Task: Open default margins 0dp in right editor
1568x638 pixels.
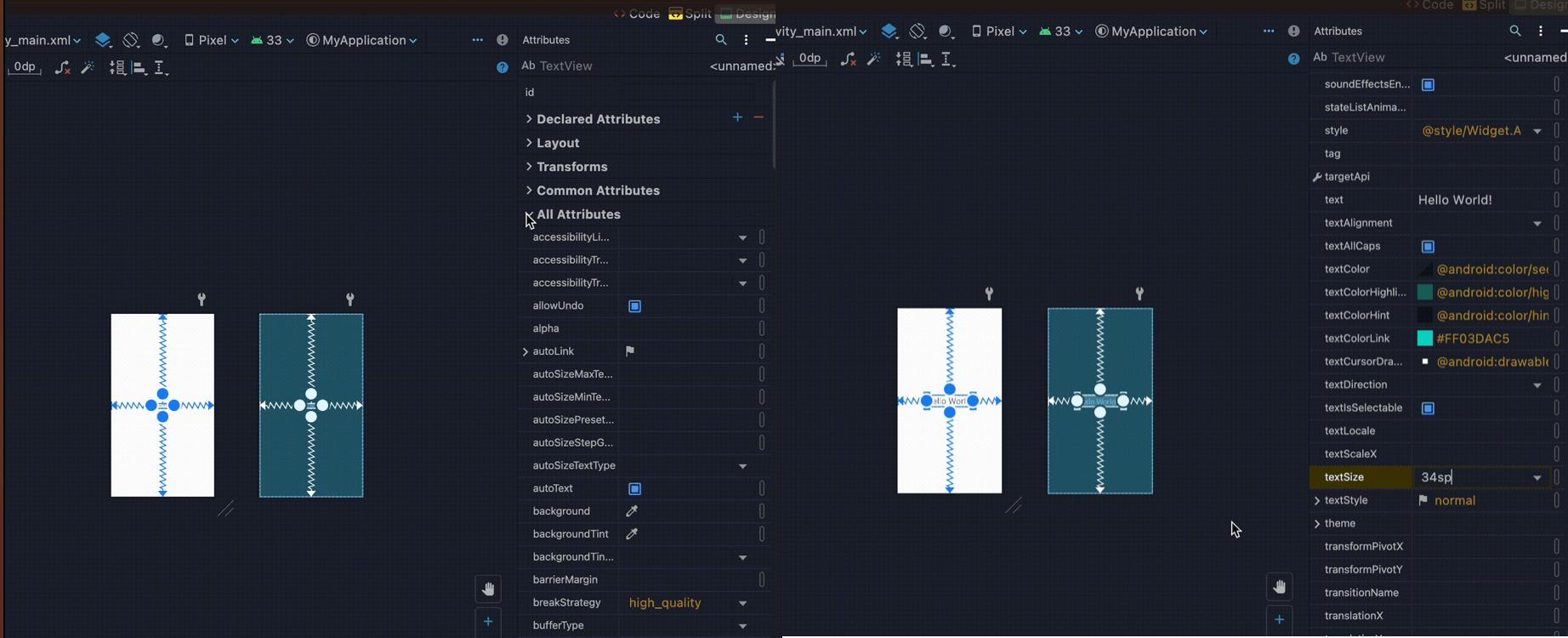Action: 810,58
